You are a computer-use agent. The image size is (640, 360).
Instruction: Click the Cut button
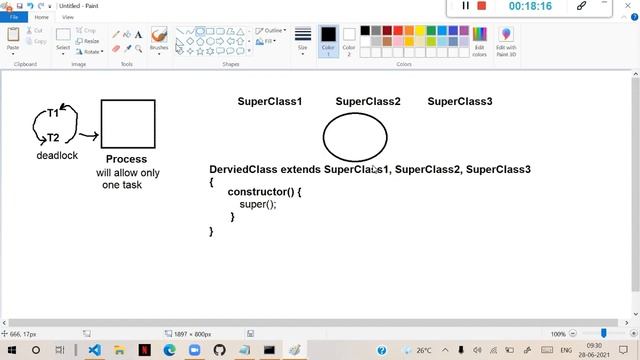click(x=35, y=31)
